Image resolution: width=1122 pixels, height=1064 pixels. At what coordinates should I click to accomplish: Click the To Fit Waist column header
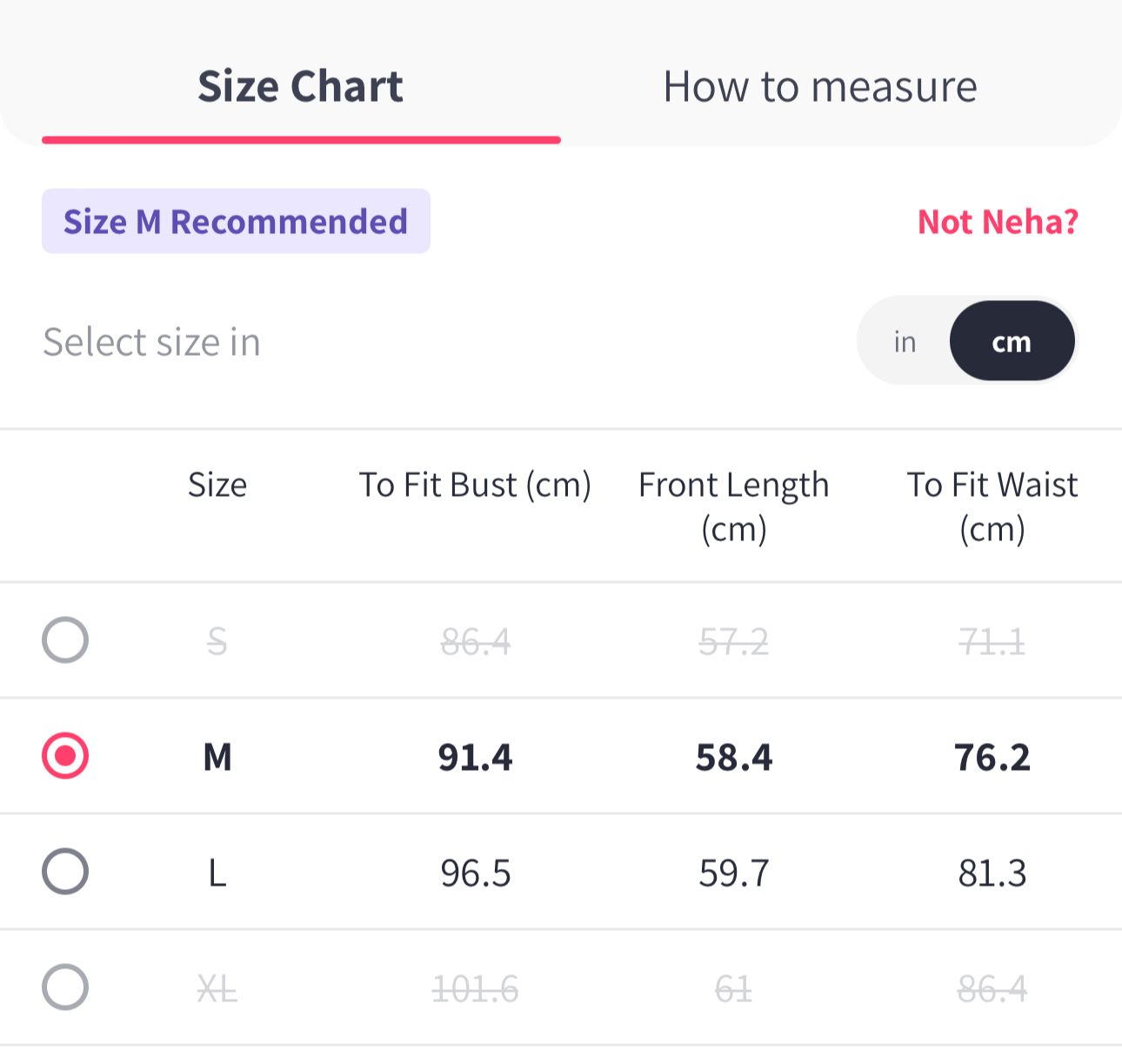click(992, 506)
